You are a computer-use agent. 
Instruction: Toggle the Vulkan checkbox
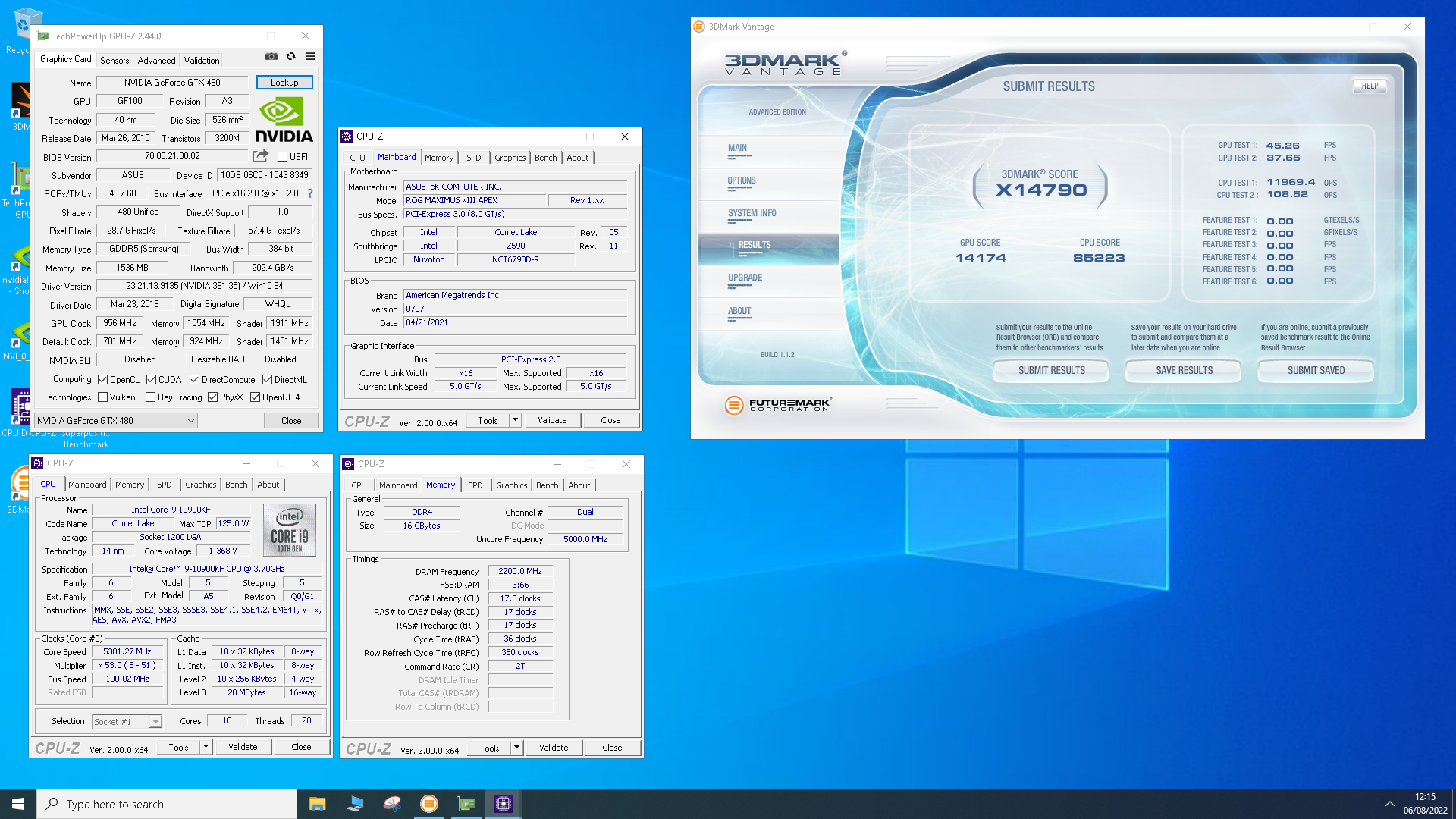coord(102,397)
